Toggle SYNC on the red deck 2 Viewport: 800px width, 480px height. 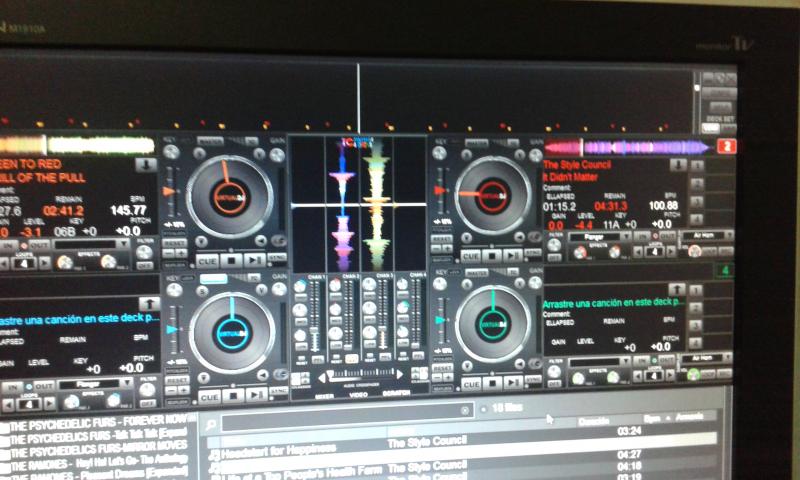click(x=533, y=252)
